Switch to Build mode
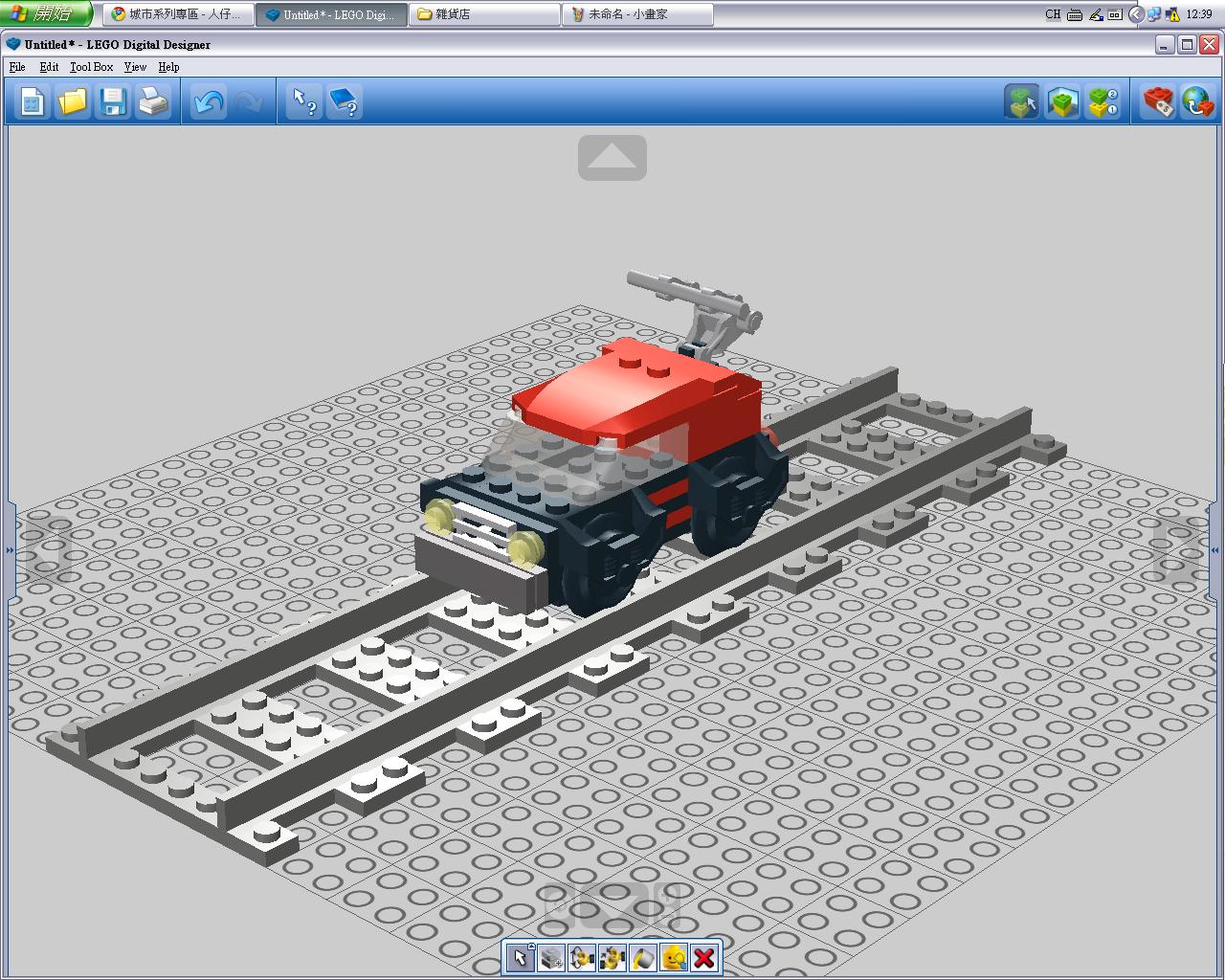 coord(1022,101)
